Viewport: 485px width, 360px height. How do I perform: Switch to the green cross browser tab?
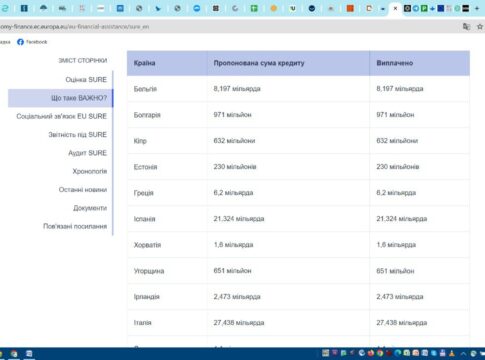(254, 8)
